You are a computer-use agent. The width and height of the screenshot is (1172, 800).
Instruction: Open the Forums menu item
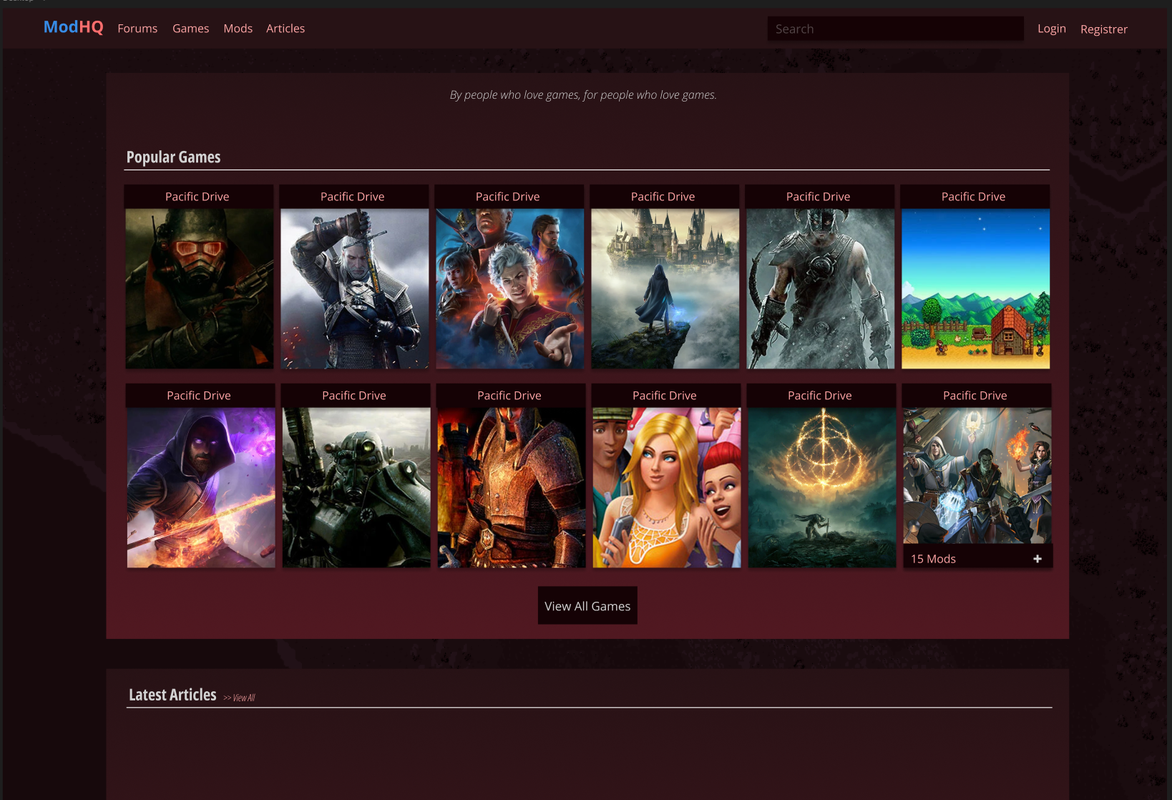138,28
